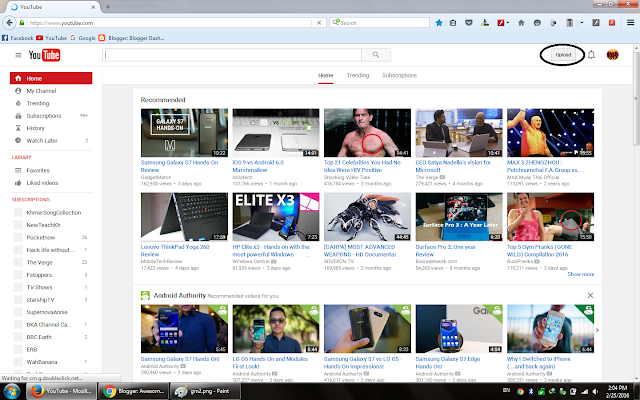Viewport: 640px width, 400px height.
Task: Open the account avatar menu
Action: pos(612,55)
